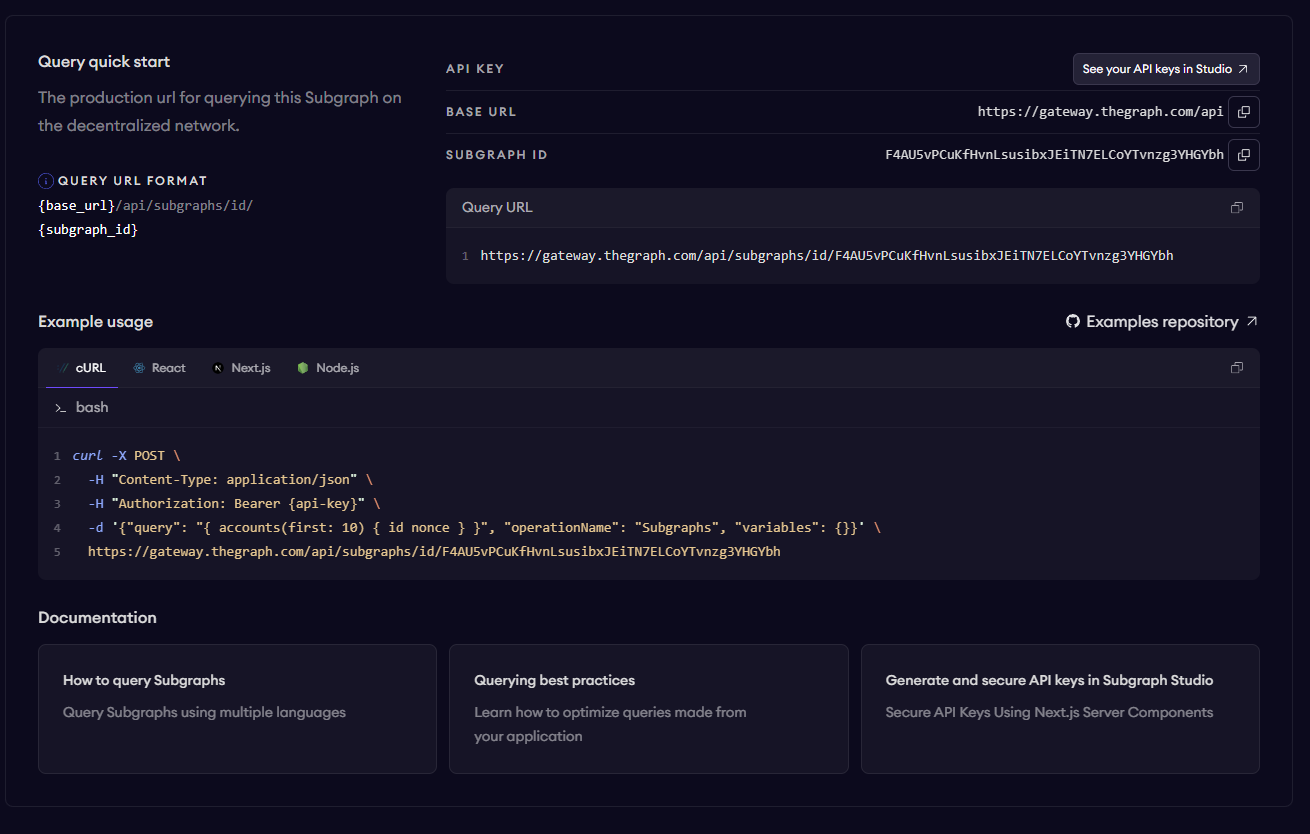The image size is (1310, 834).
Task: Click the gateway URL on code line 5
Action: tap(434, 552)
